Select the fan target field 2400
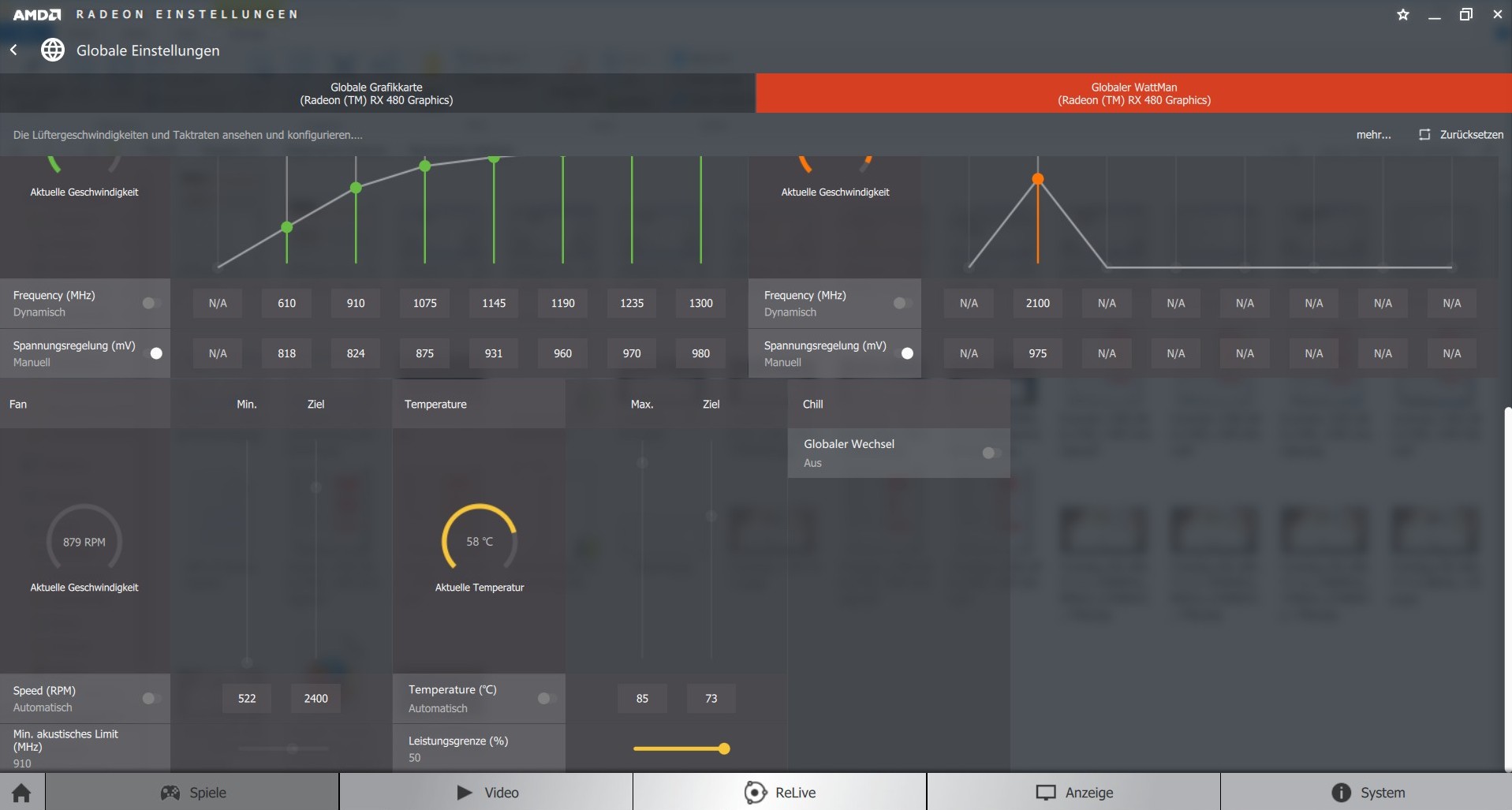The image size is (1512, 810). 315,698
